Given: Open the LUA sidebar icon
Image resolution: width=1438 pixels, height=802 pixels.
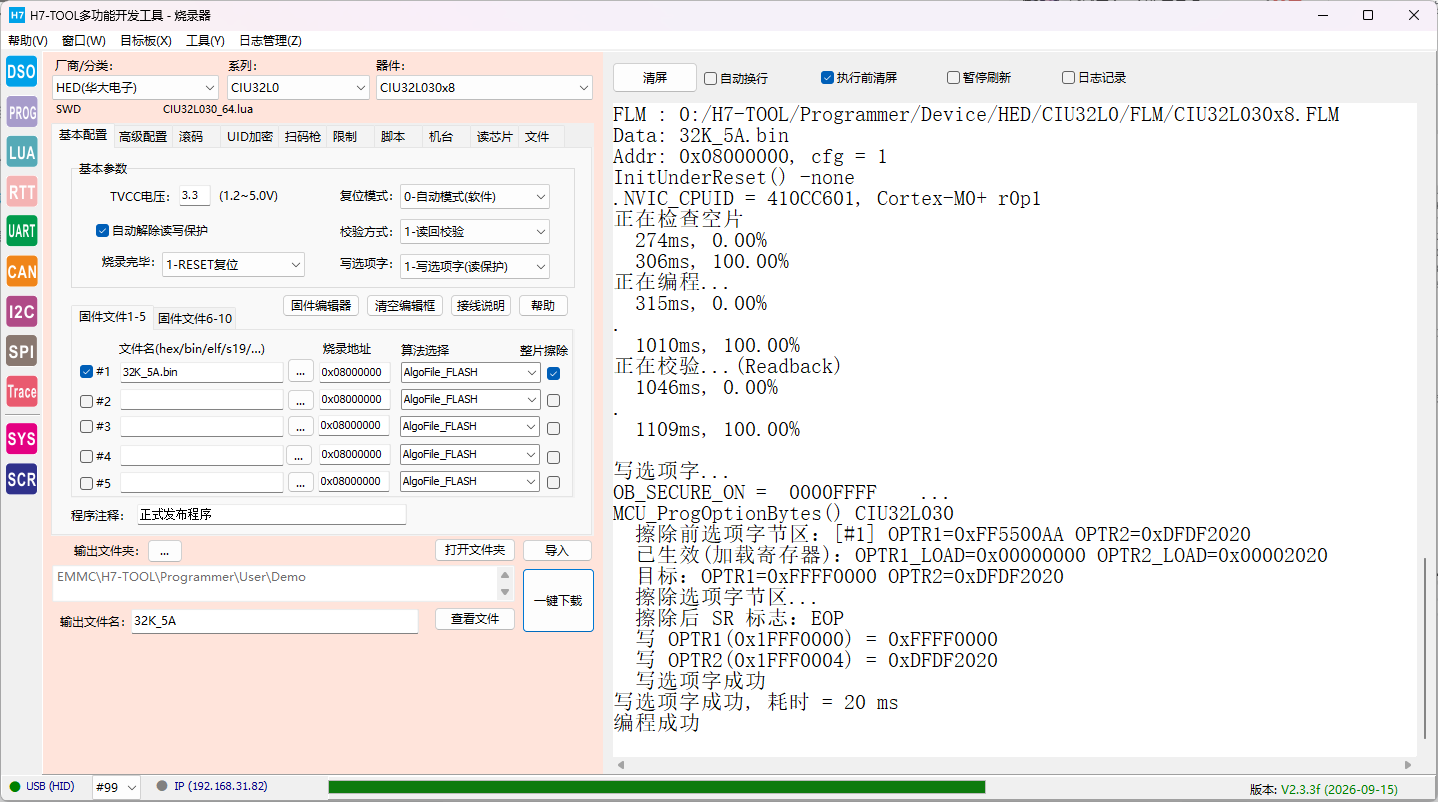Looking at the screenshot, I should [x=22, y=152].
